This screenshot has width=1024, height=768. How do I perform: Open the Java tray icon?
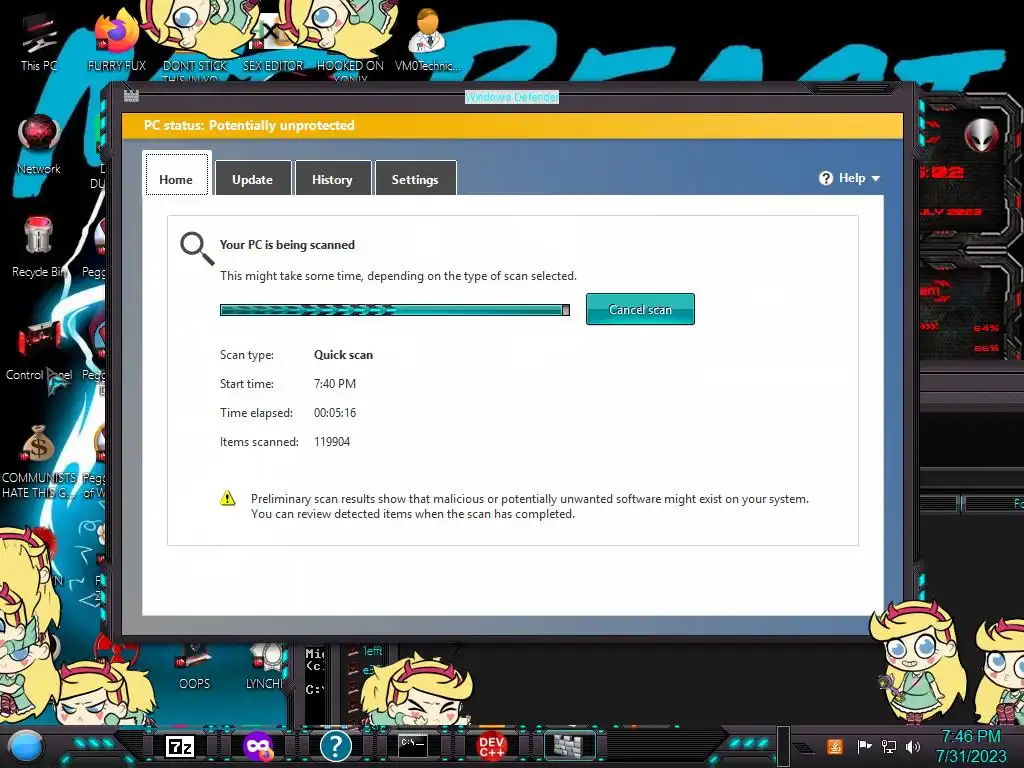[835, 746]
